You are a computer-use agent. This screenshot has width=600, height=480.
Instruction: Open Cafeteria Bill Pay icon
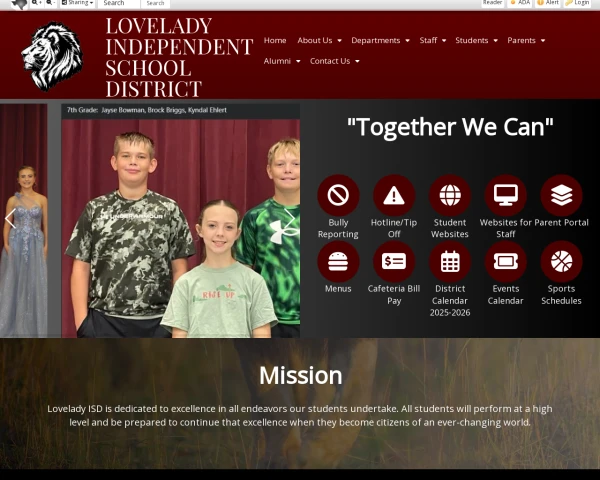coord(394,261)
